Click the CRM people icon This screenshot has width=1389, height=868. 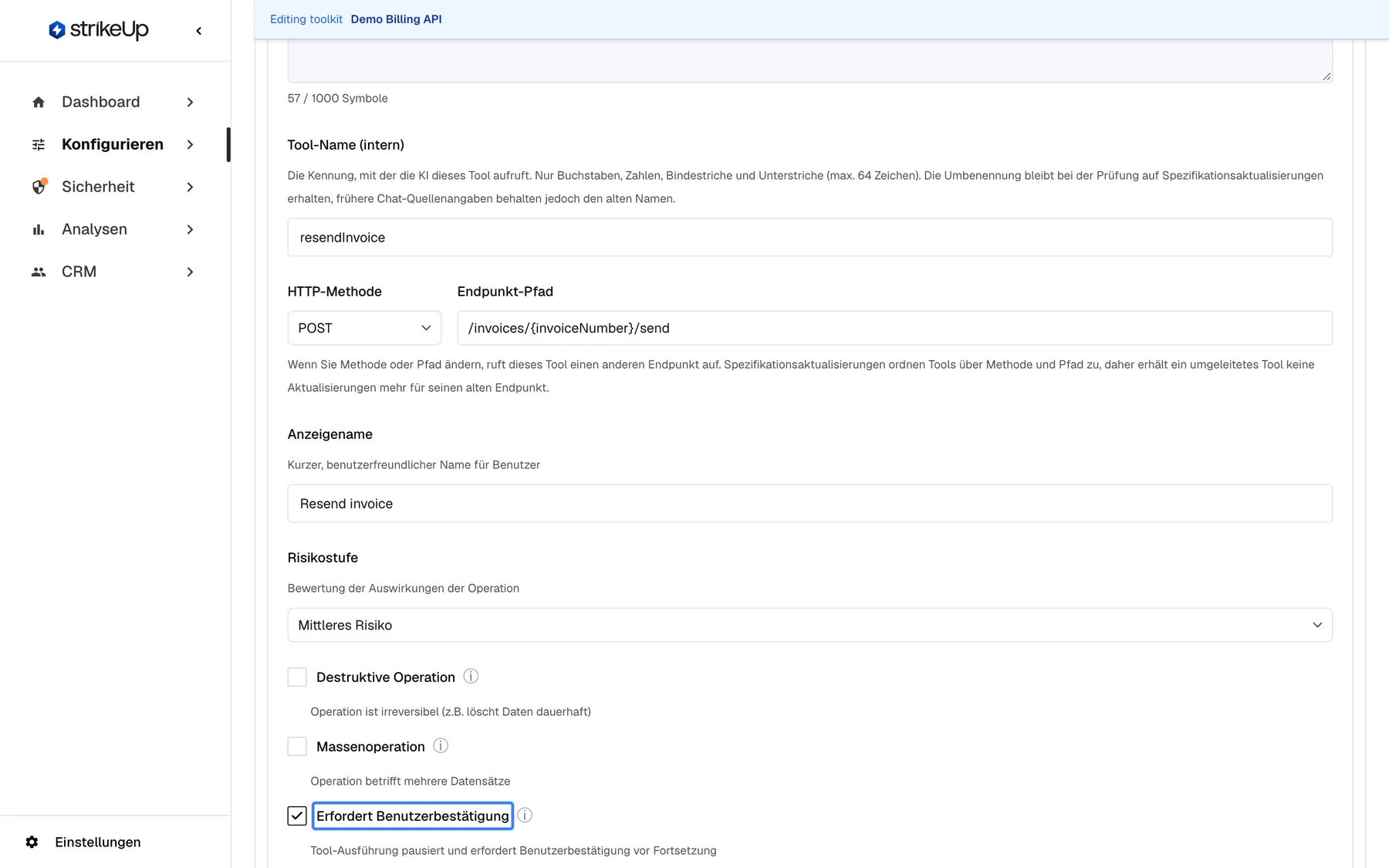coord(39,272)
